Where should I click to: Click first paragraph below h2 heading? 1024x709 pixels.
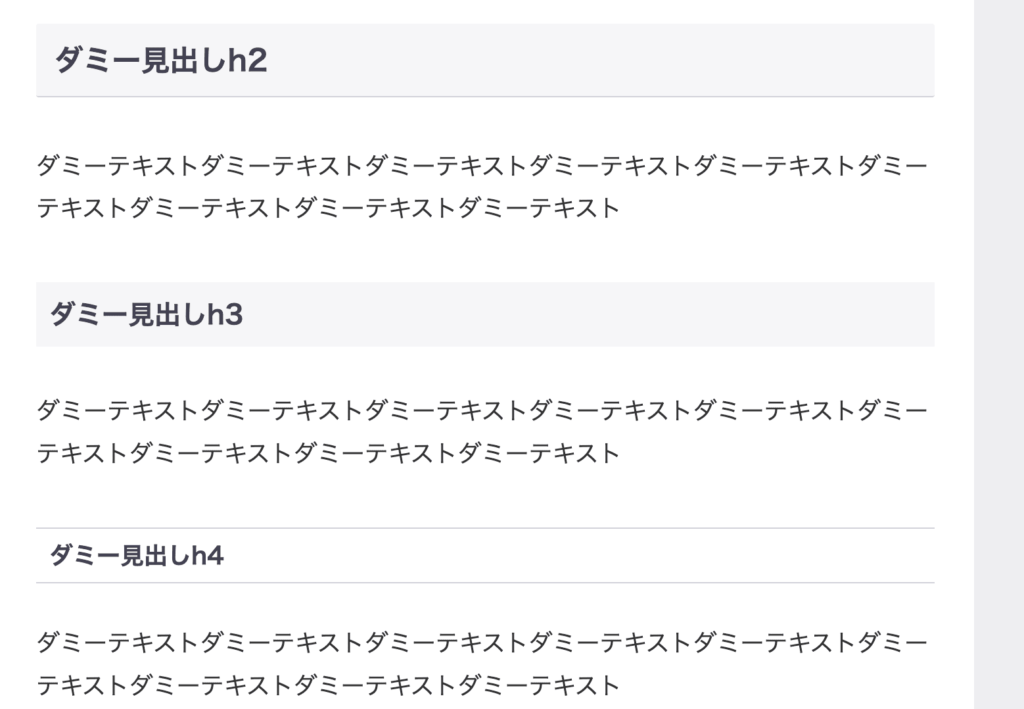[x=482, y=187]
